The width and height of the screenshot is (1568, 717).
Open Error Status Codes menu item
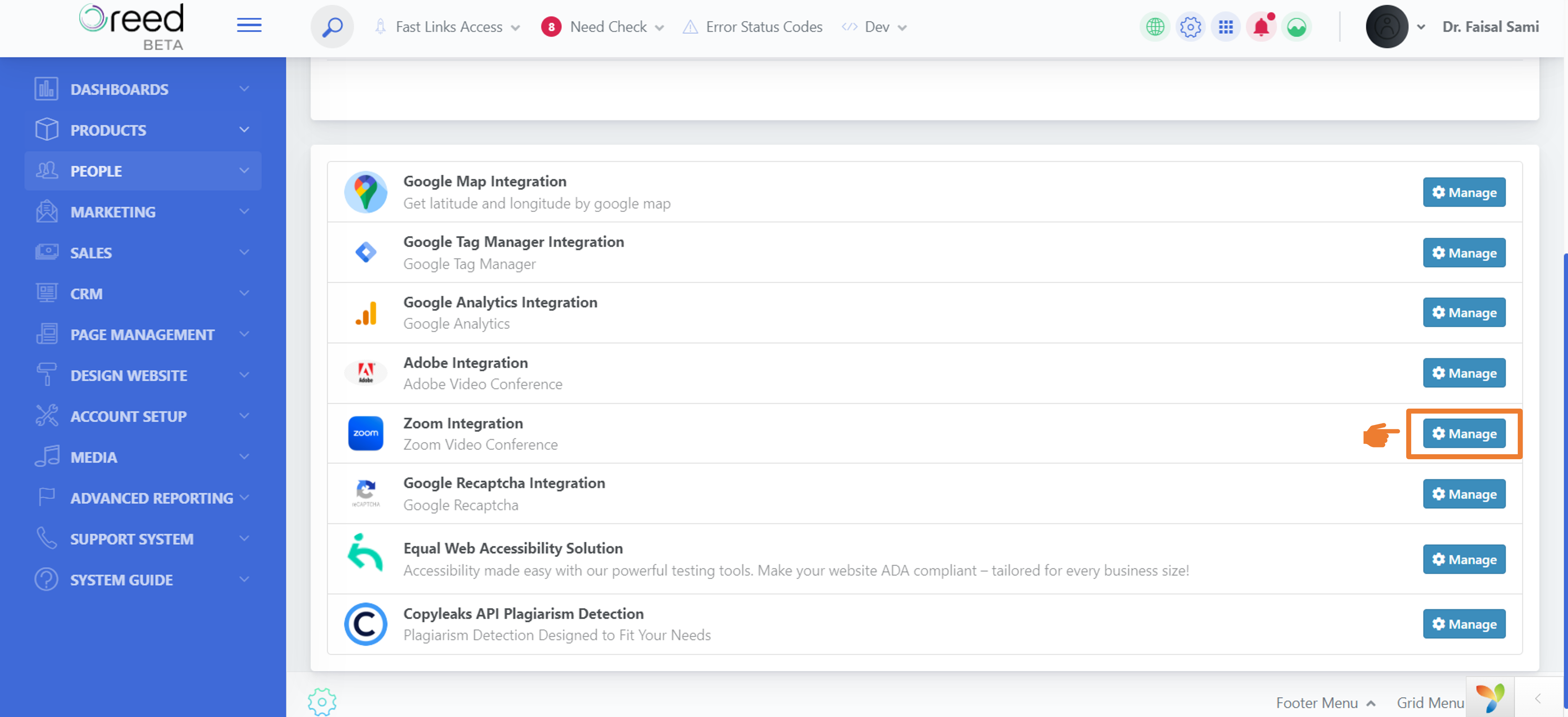pos(752,27)
